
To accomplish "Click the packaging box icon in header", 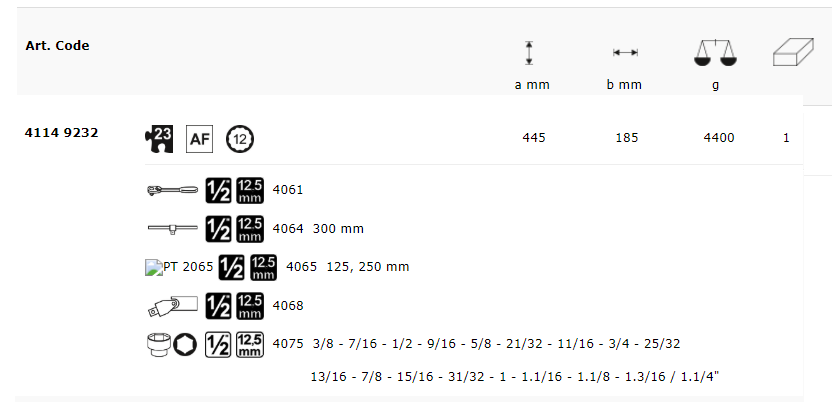I will (x=794, y=54).
